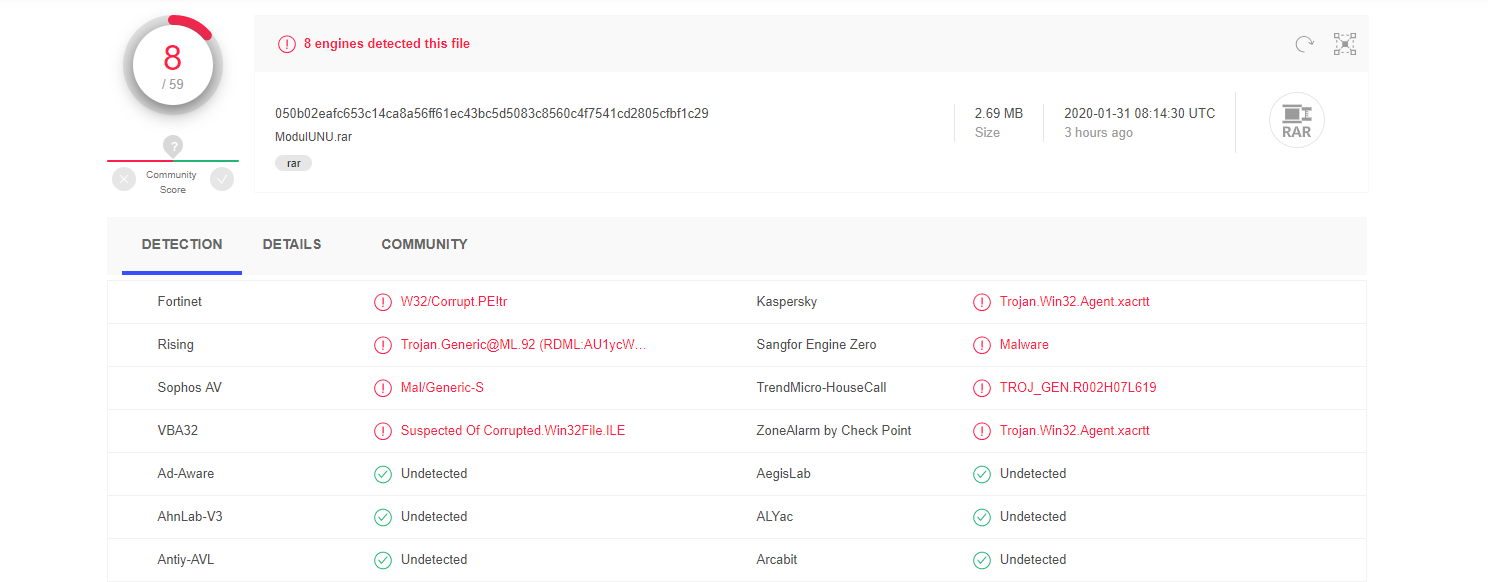The height and width of the screenshot is (582, 1488).
Task: Click alert icon beside Kaspersky detection
Action: point(981,302)
